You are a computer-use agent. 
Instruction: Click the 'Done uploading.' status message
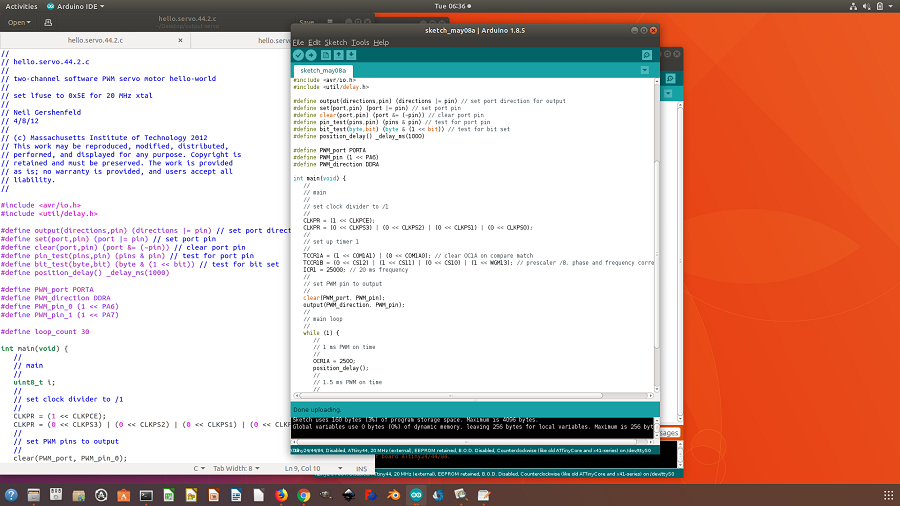tap(317, 410)
